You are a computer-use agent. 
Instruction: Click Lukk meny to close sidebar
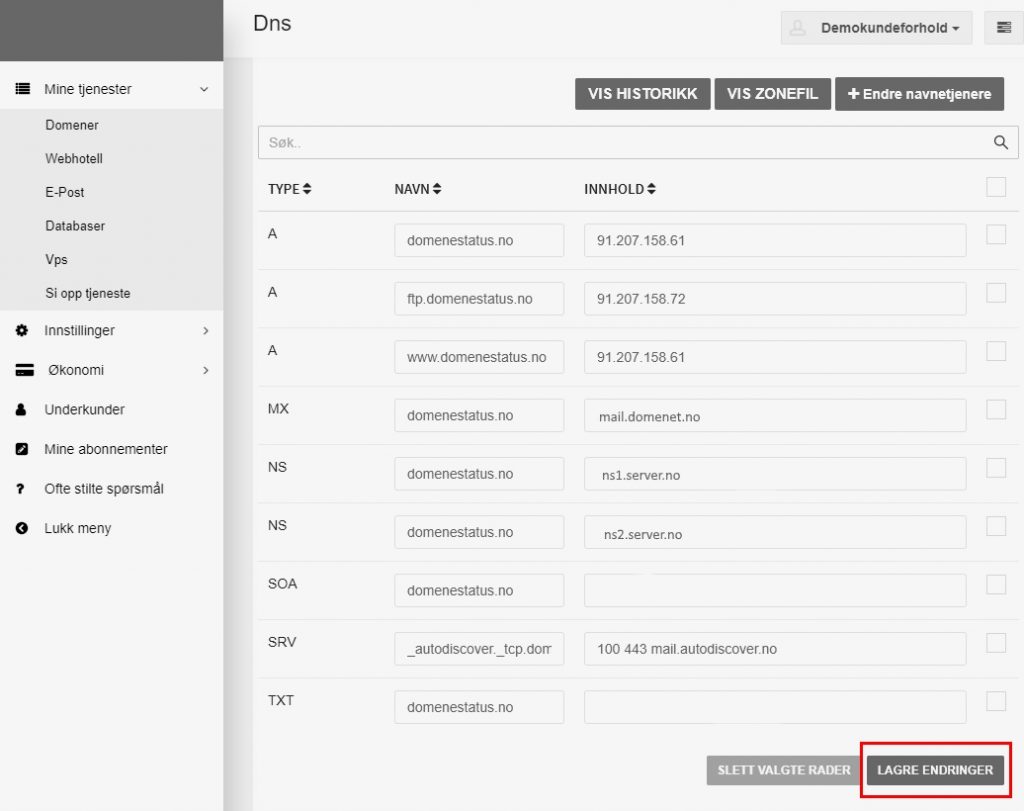pos(78,528)
